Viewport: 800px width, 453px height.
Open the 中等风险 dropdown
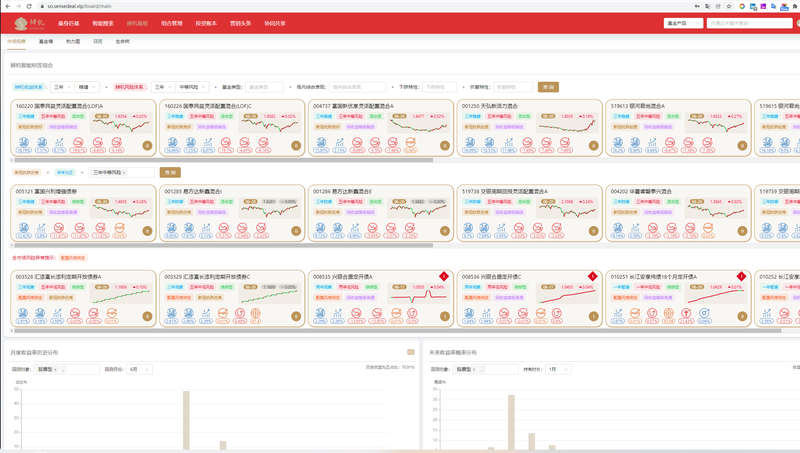(192, 87)
